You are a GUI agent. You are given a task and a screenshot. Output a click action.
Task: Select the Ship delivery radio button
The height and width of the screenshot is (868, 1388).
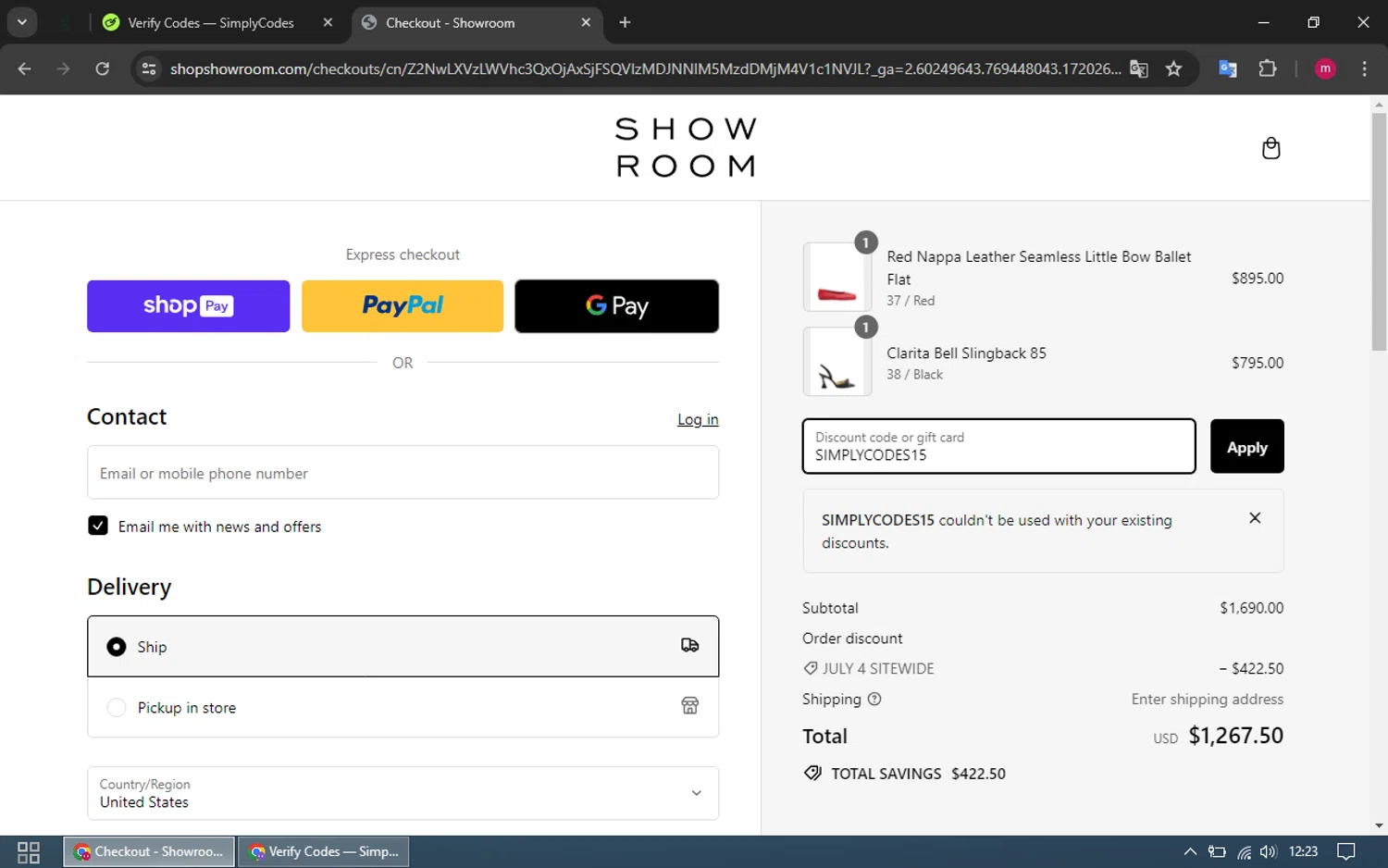117,647
